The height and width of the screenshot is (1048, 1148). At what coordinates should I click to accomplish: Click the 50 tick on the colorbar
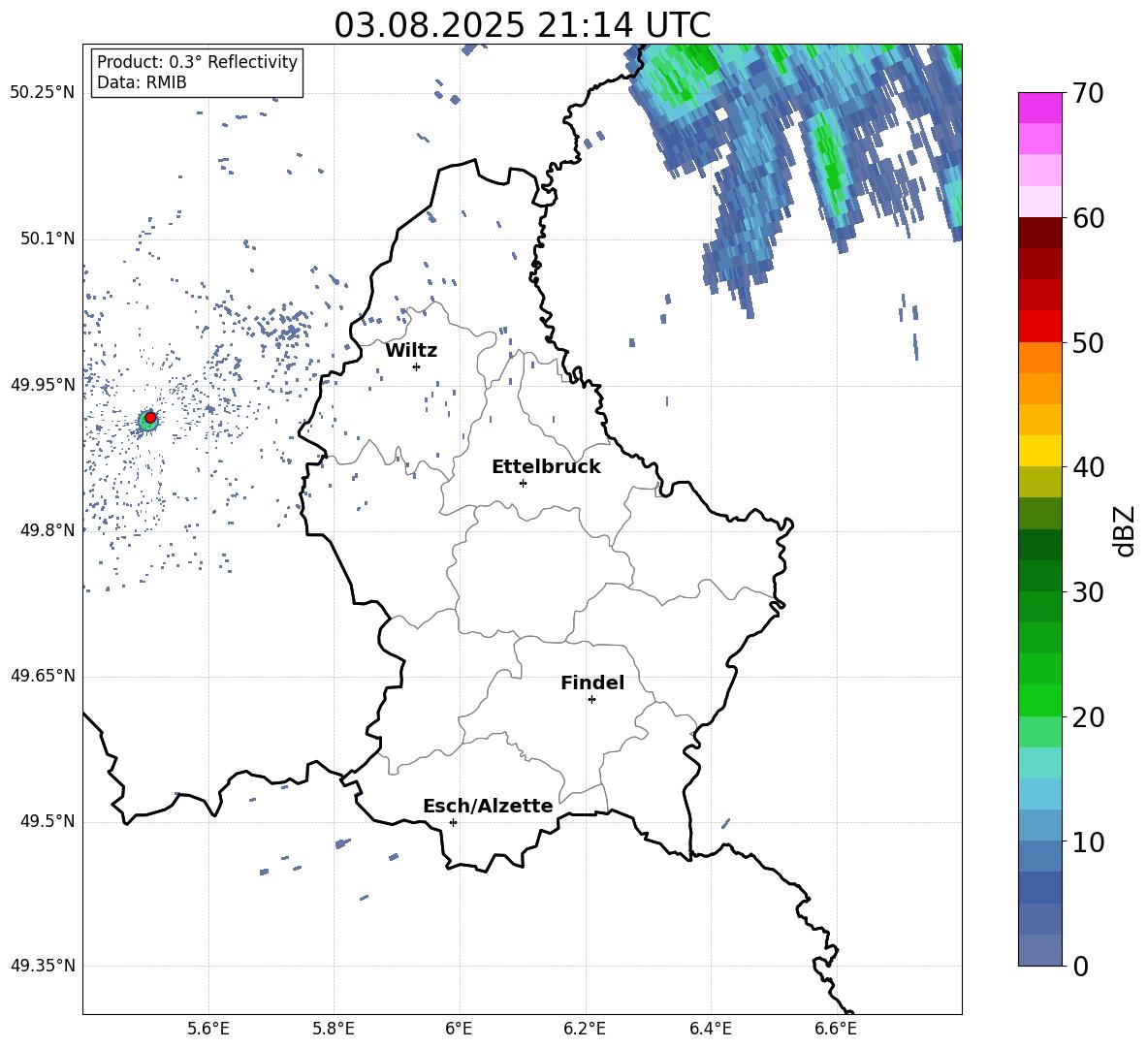[x=1088, y=343]
